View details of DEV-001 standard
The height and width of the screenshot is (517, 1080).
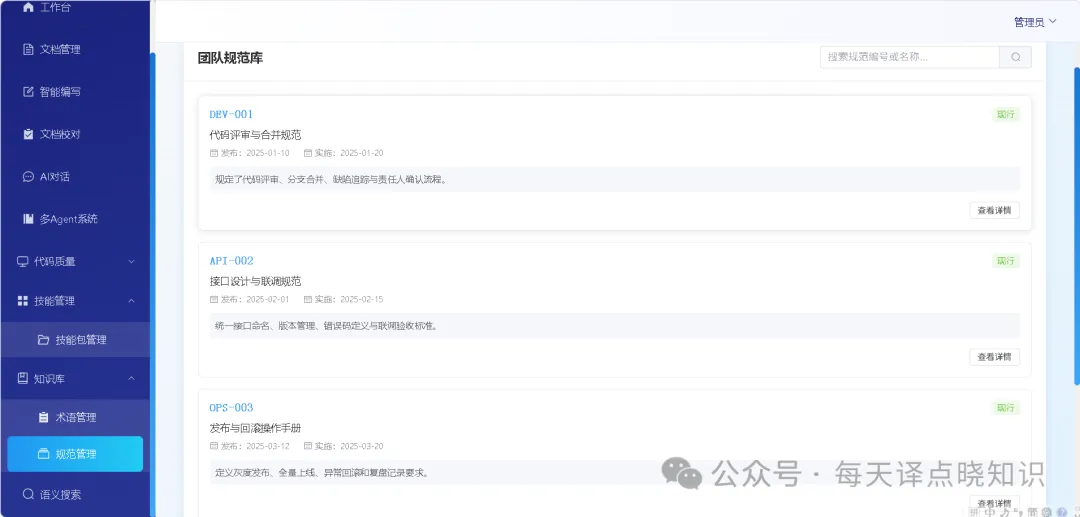pyautogui.click(x=994, y=211)
